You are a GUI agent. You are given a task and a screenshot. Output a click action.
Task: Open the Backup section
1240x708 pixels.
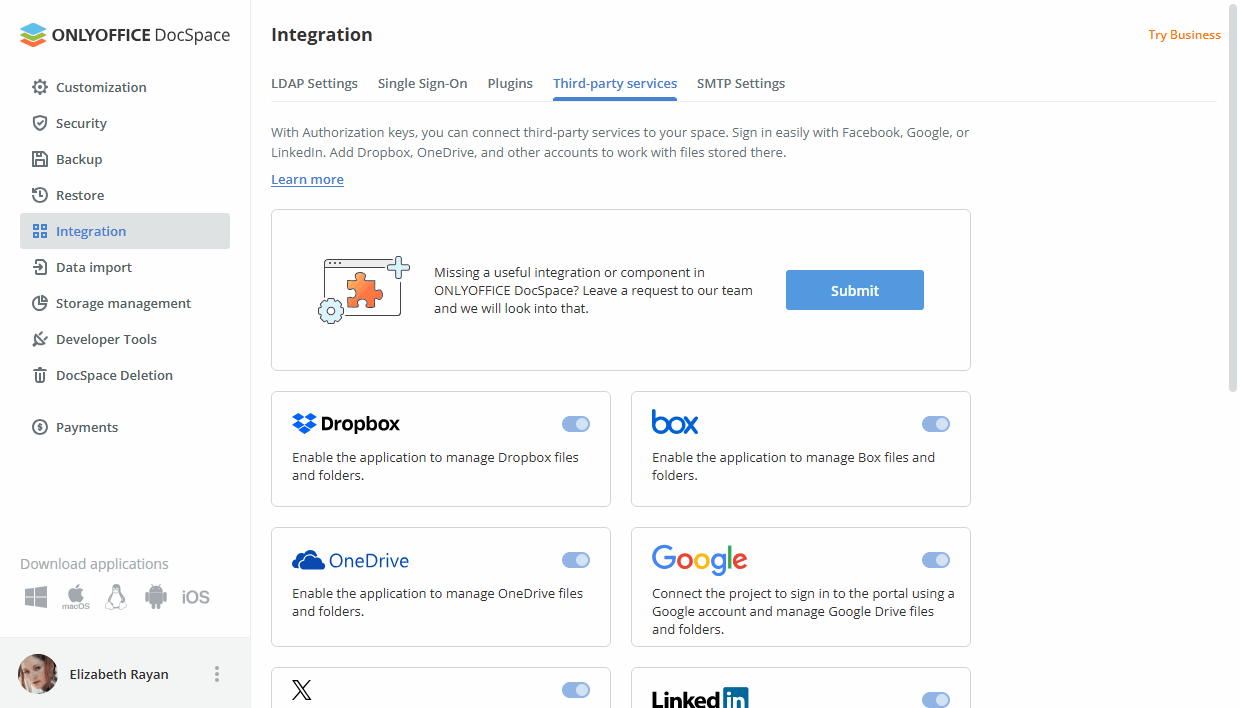[77, 159]
